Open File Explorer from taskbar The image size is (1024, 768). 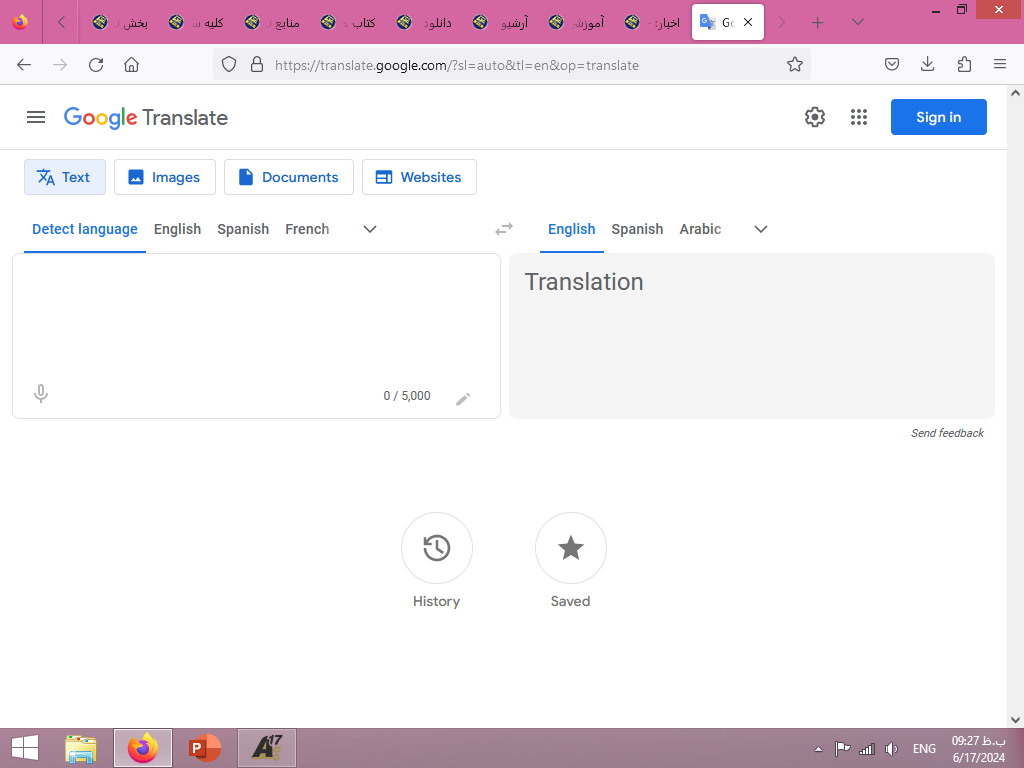[x=81, y=748]
